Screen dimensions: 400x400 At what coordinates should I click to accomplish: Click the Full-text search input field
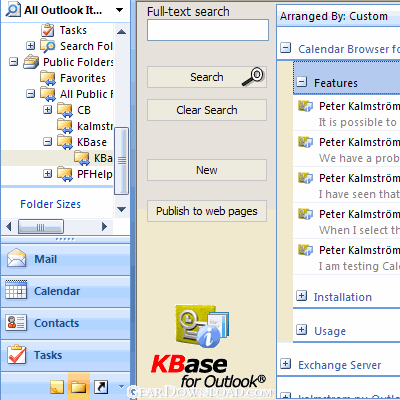click(208, 30)
